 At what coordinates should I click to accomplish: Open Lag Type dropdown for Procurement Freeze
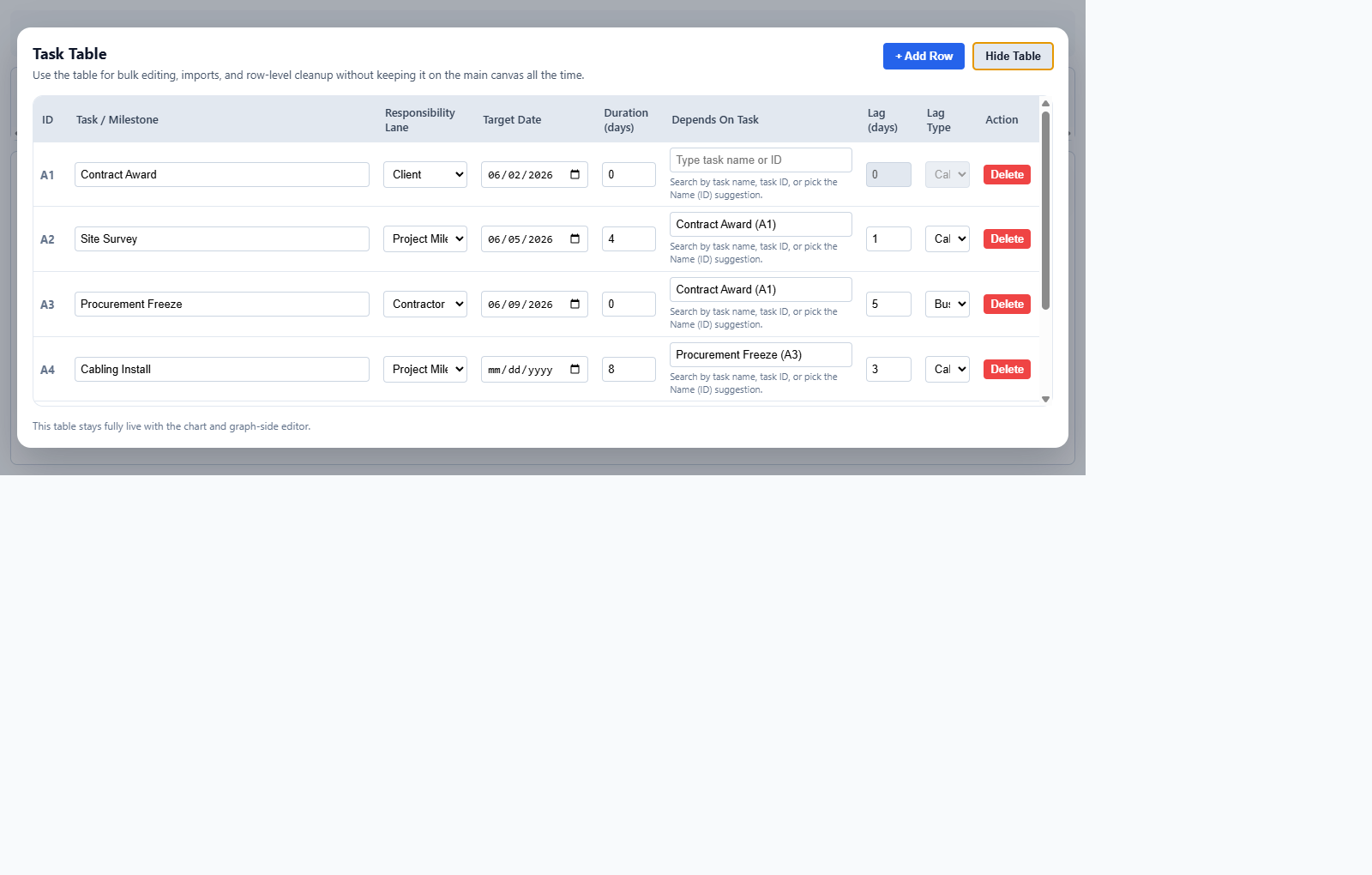pos(948,304)
